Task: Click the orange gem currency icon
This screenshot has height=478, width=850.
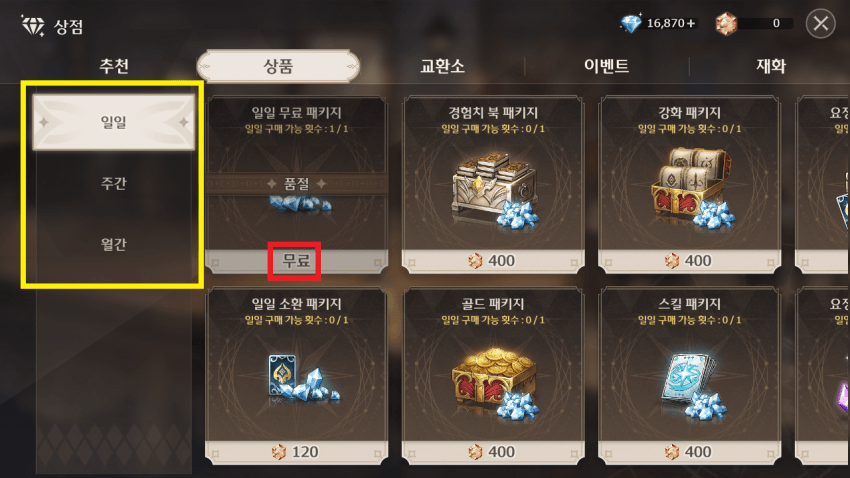Action: click(726, 24)
